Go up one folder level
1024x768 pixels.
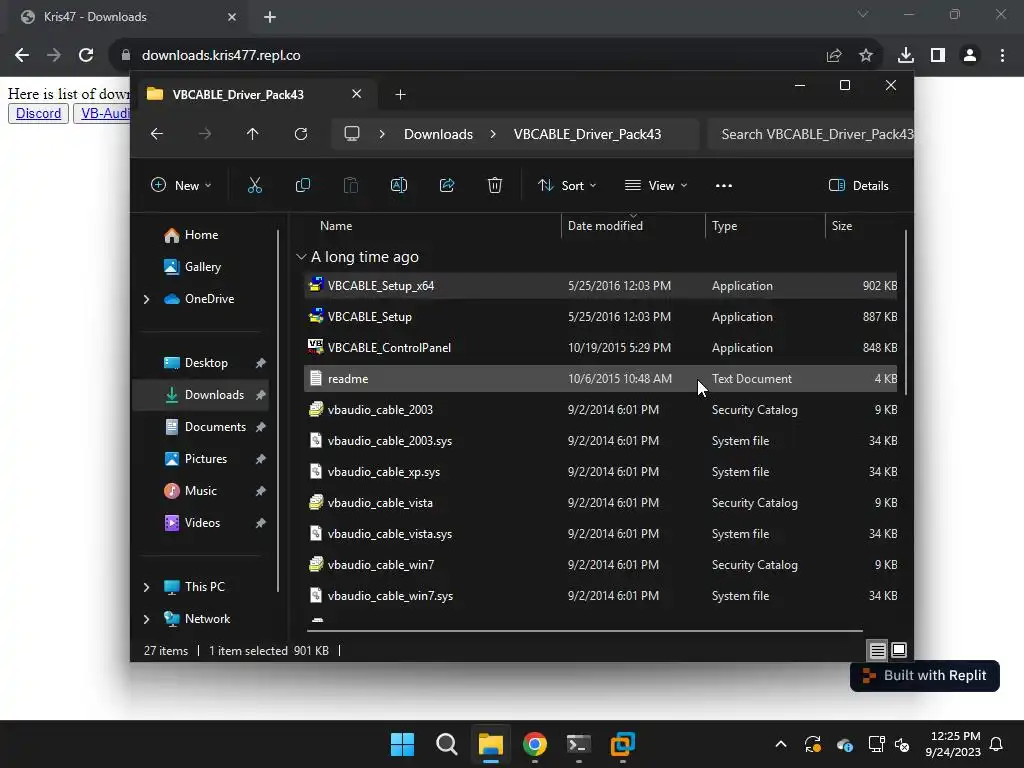pos(252,134)
